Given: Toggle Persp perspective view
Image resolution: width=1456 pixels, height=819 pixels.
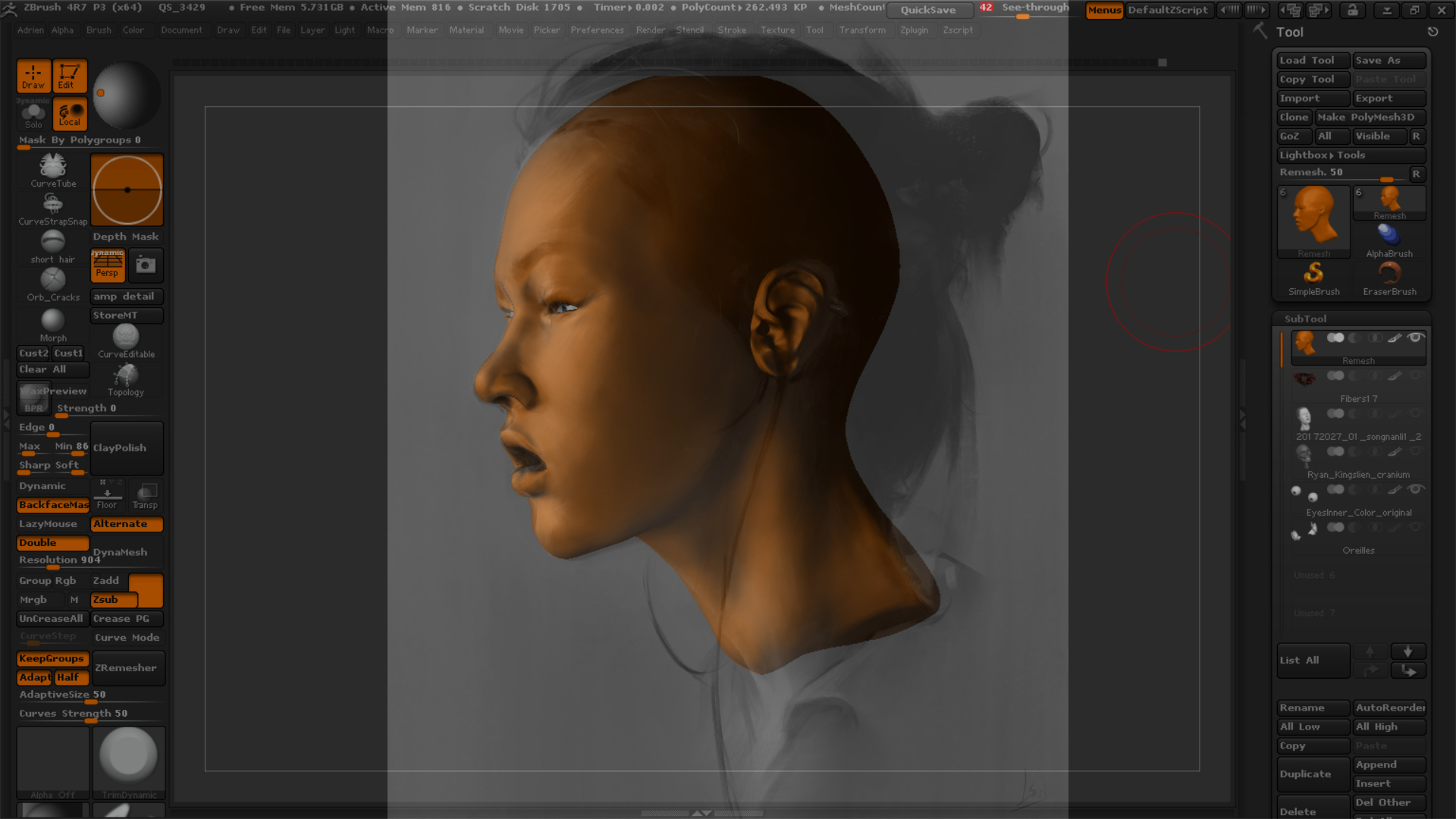Looking at the screenshot, I should (x=108, y=265).
